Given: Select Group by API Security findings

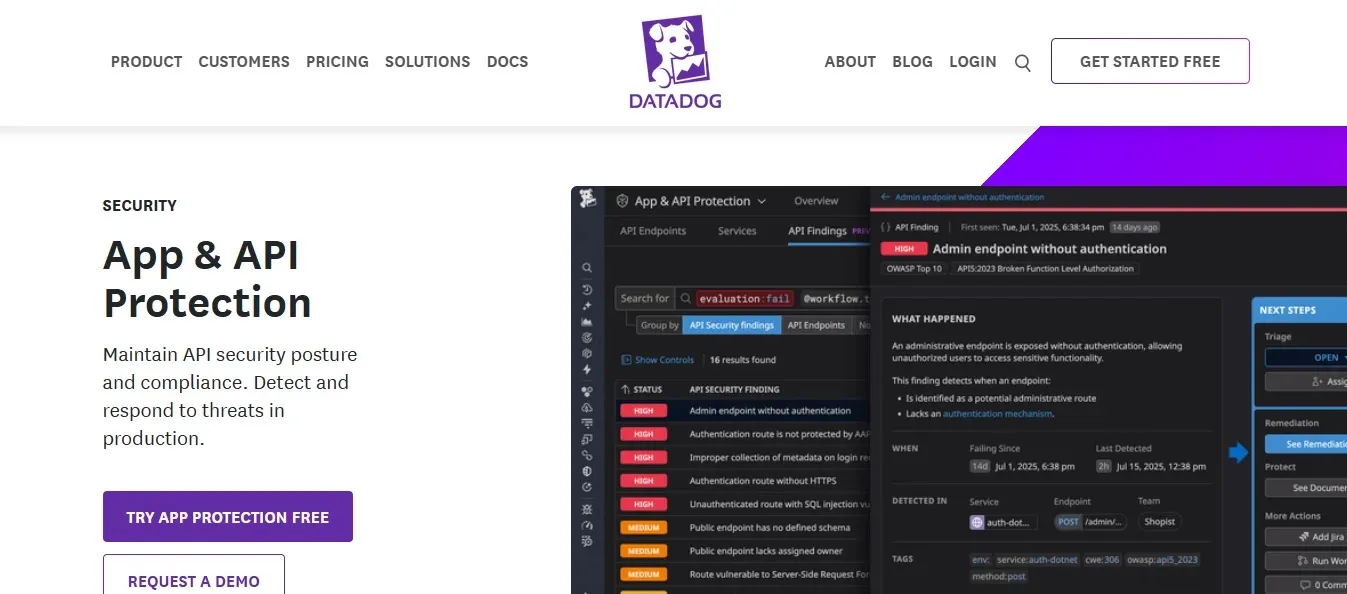Looking at the screenshot, I should point(732,325).
